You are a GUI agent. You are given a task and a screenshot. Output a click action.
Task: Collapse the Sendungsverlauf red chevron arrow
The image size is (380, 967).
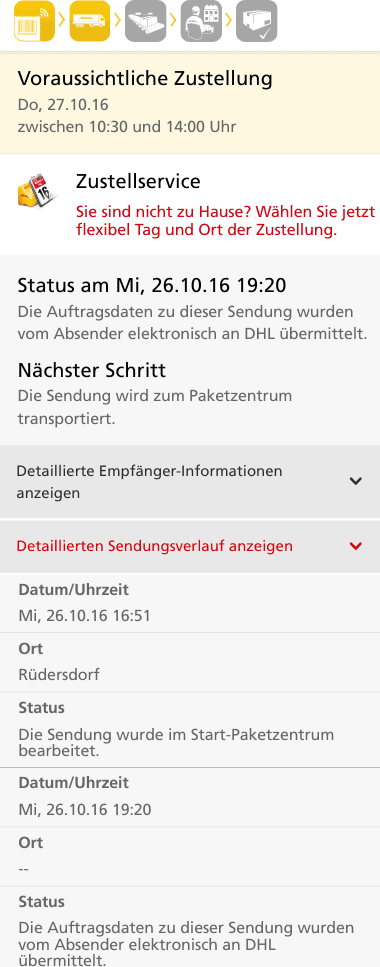coord(355,546)
